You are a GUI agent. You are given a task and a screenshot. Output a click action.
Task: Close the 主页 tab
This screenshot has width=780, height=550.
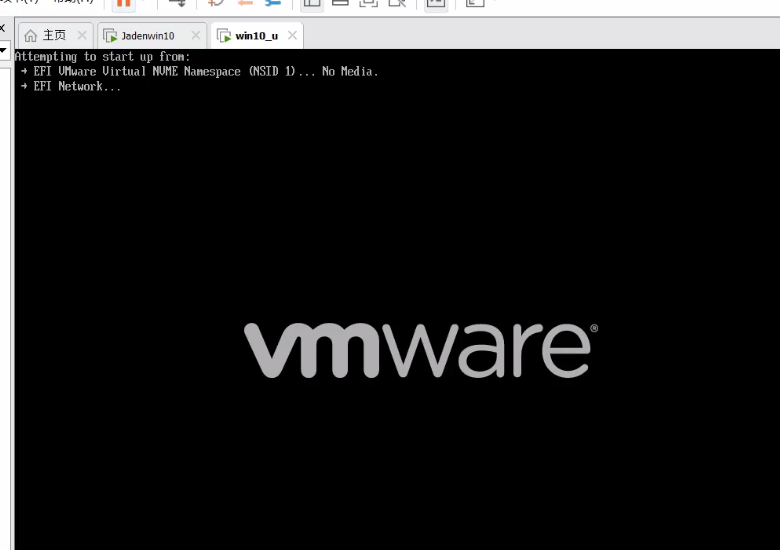[x=82, y=35]
